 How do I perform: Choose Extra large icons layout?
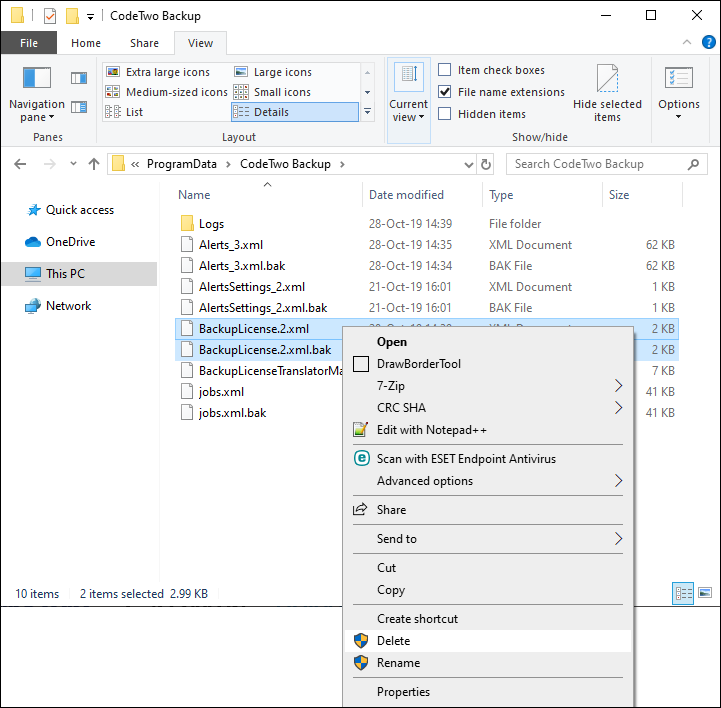[x=158, y=72]
